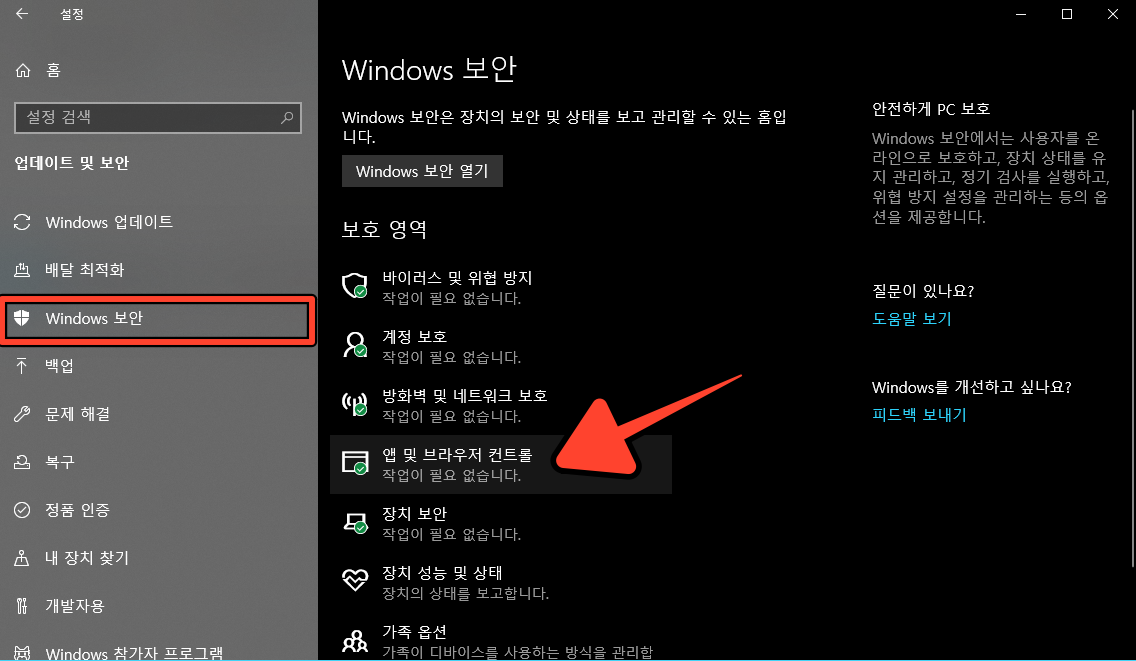The width and height of the screenshot is (1136, 661).
Task: Open the 피드백 보내기 link
Action: click(919, 415)
